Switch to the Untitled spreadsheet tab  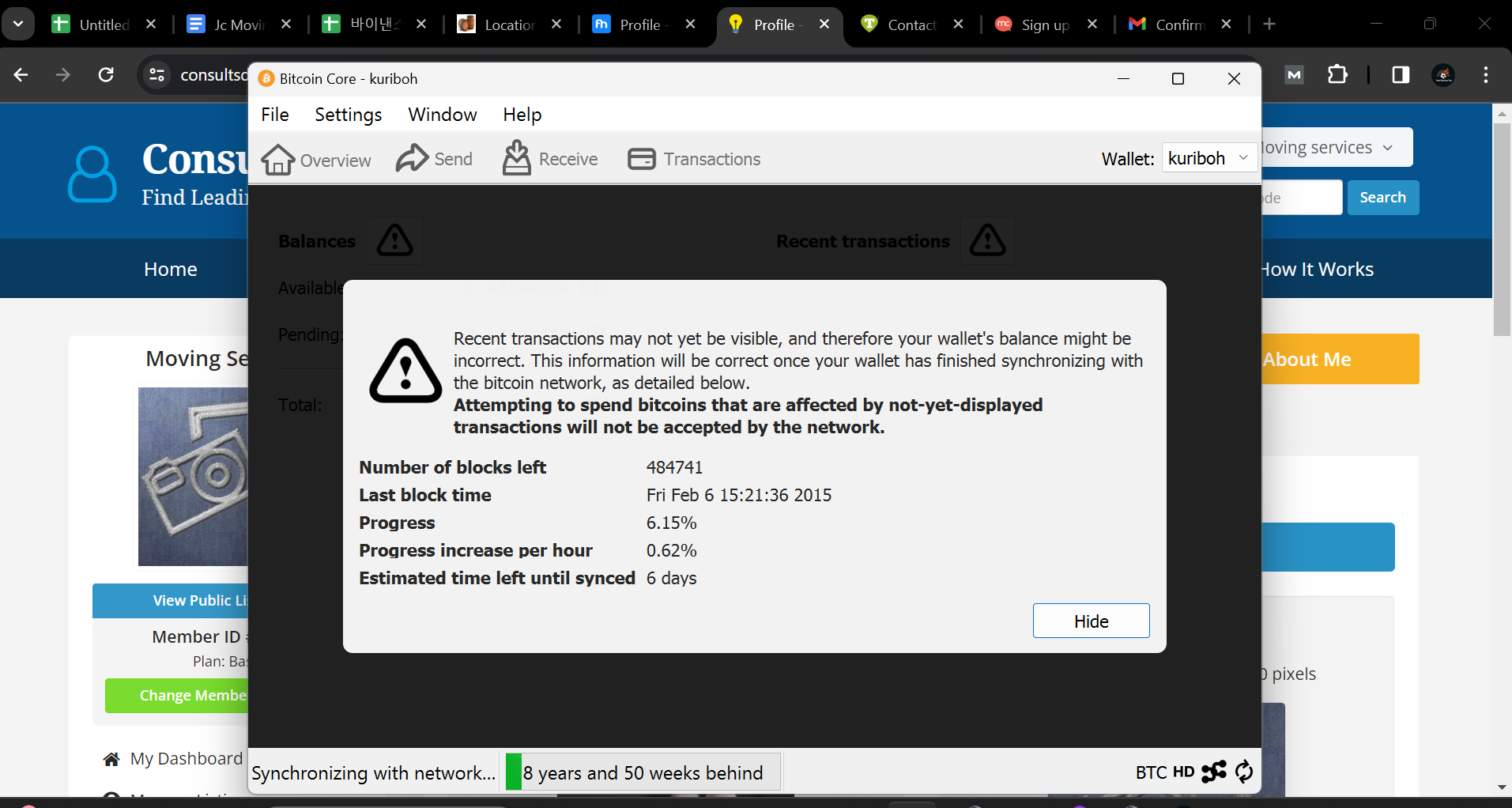(104, 25)
